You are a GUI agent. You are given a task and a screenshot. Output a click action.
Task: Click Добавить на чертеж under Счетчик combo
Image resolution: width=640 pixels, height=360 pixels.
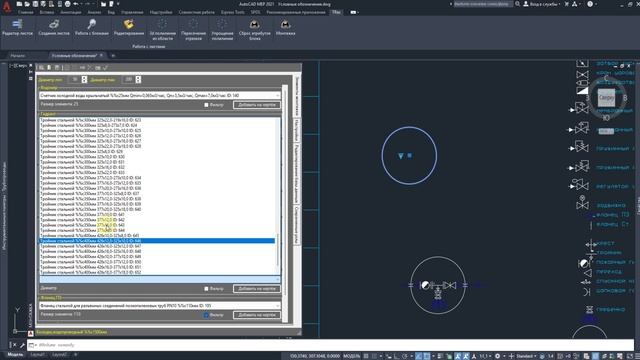coord(257,105)
